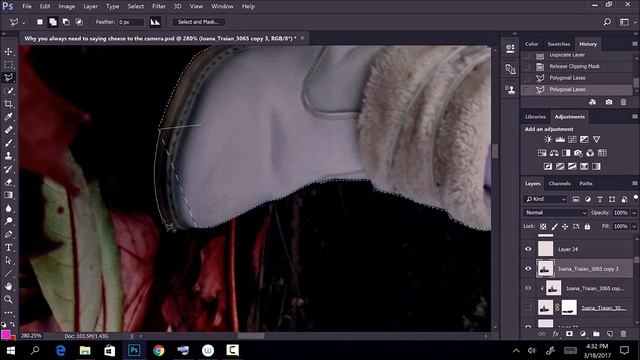Select the Hand tool
640x360 pixels.
pos(8,286)
